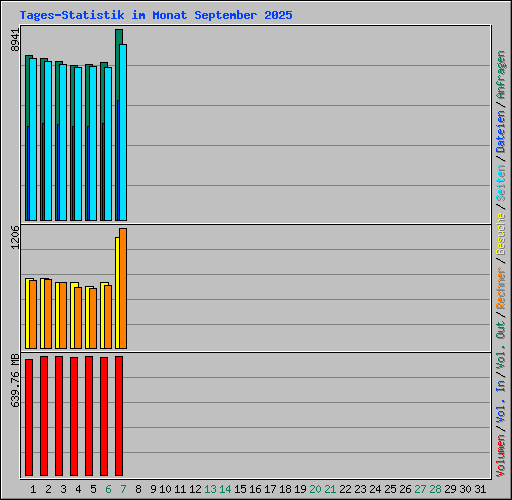Click the cyan Seiten bar for day 1

point(33,139)
